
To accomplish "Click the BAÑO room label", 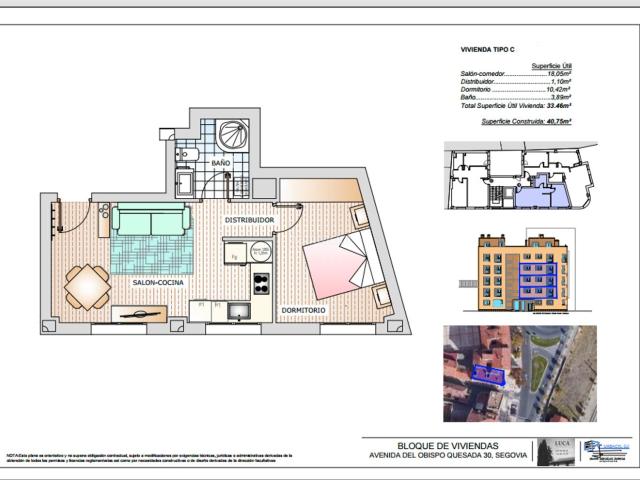I will [x=220, y=162].
